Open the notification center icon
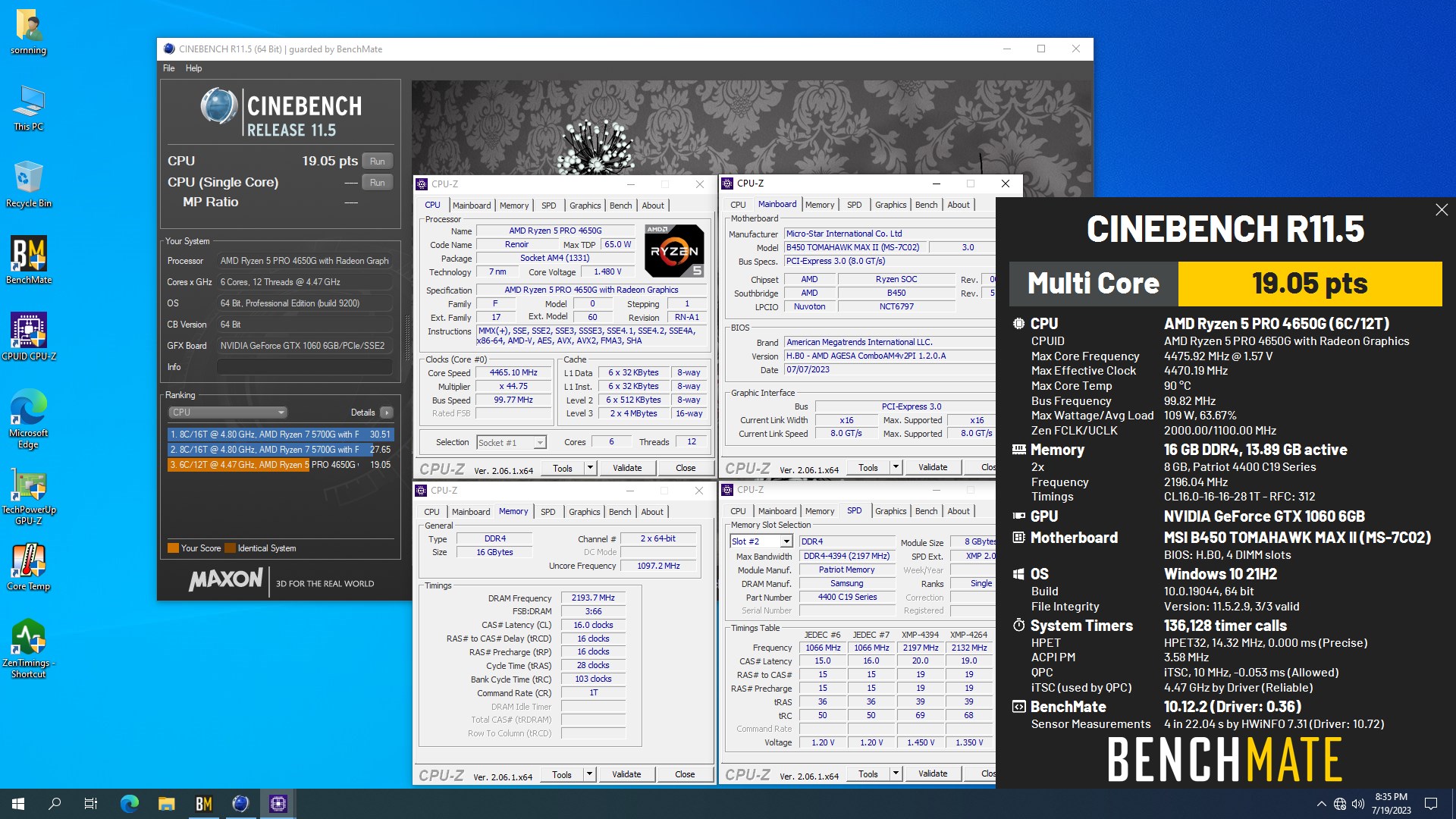Image resolution: width=1456 pixels, height=819 pixels. (x=1431, y=804)
